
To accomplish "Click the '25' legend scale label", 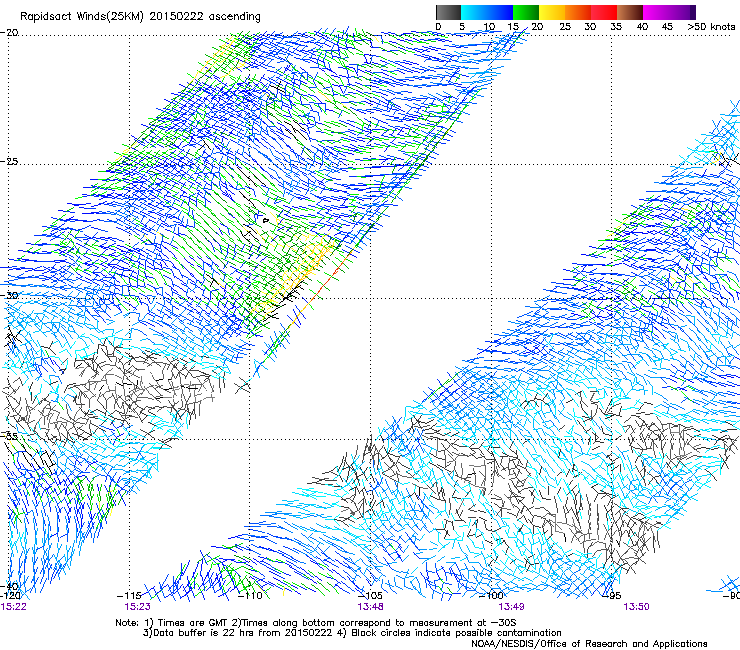I will pos(564,26).
